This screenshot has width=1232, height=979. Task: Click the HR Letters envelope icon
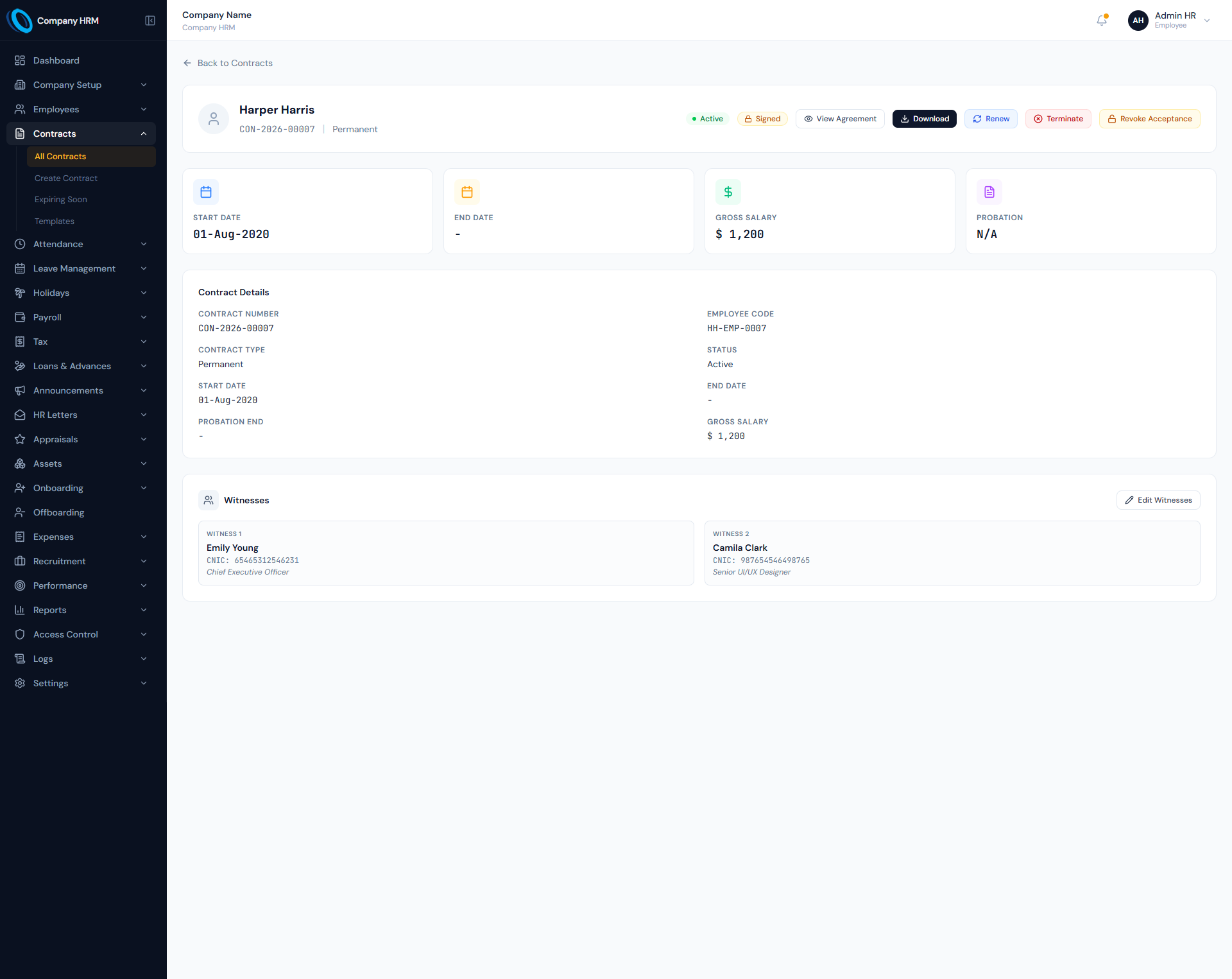tap(20, 415)
